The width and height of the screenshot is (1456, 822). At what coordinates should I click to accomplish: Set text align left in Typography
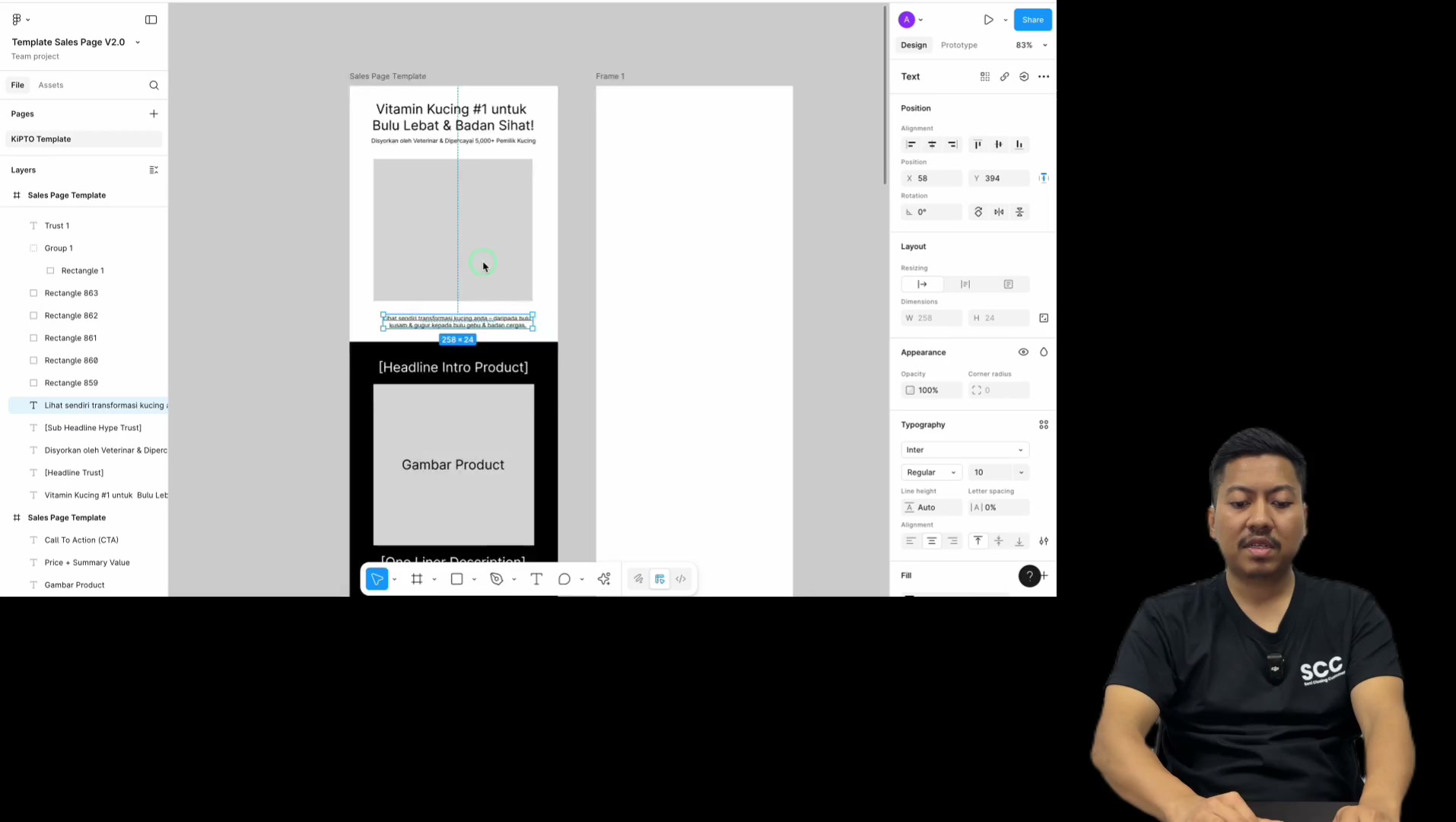coord(911,541)
